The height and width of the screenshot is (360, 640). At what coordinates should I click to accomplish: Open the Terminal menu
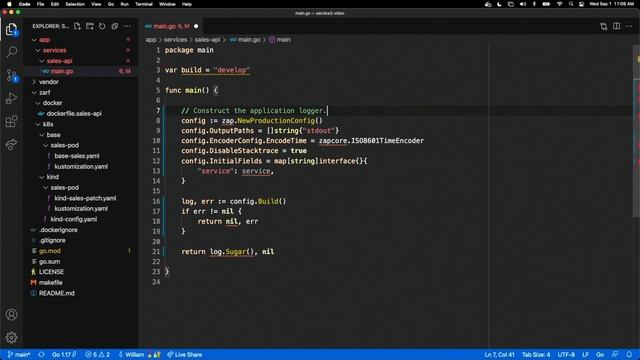pos(144,4)
